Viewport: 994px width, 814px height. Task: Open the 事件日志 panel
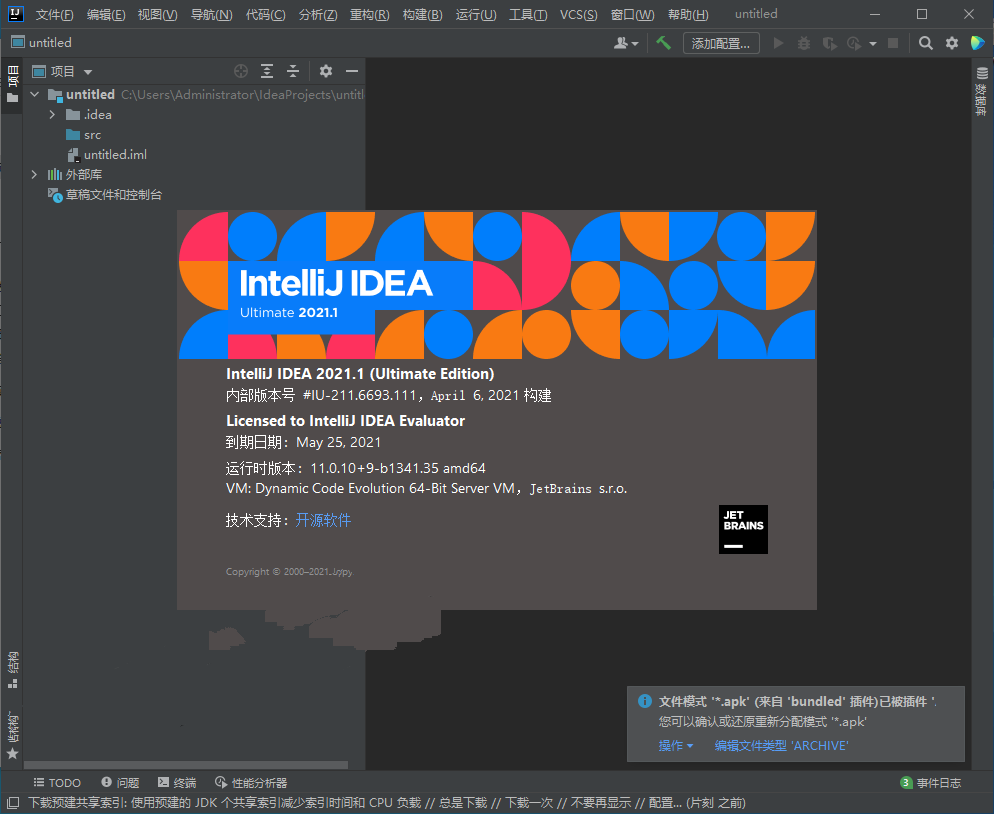click(931, 783)
